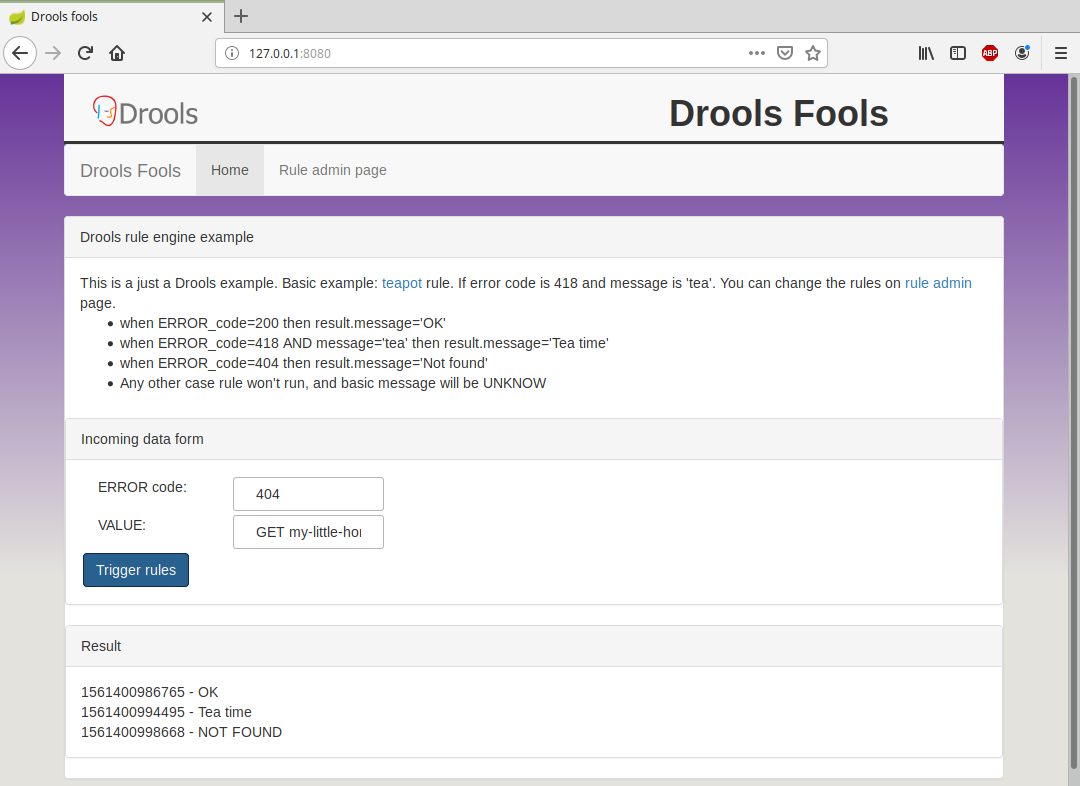
Task: Click the VALUE input field
Action: click(308, 532)
